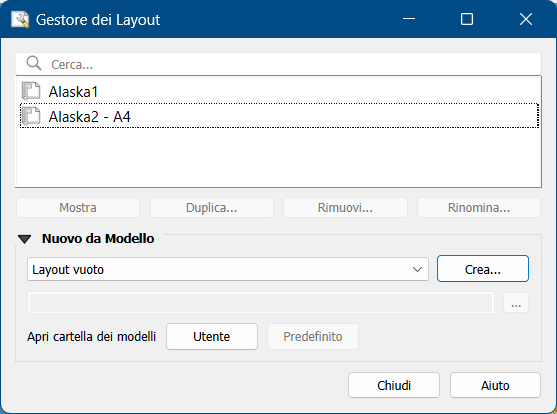The width and height of the screenshot is (557, 414).
Task: Click the Crea... button
Action: pyautogui.click(x=483, y=269)
